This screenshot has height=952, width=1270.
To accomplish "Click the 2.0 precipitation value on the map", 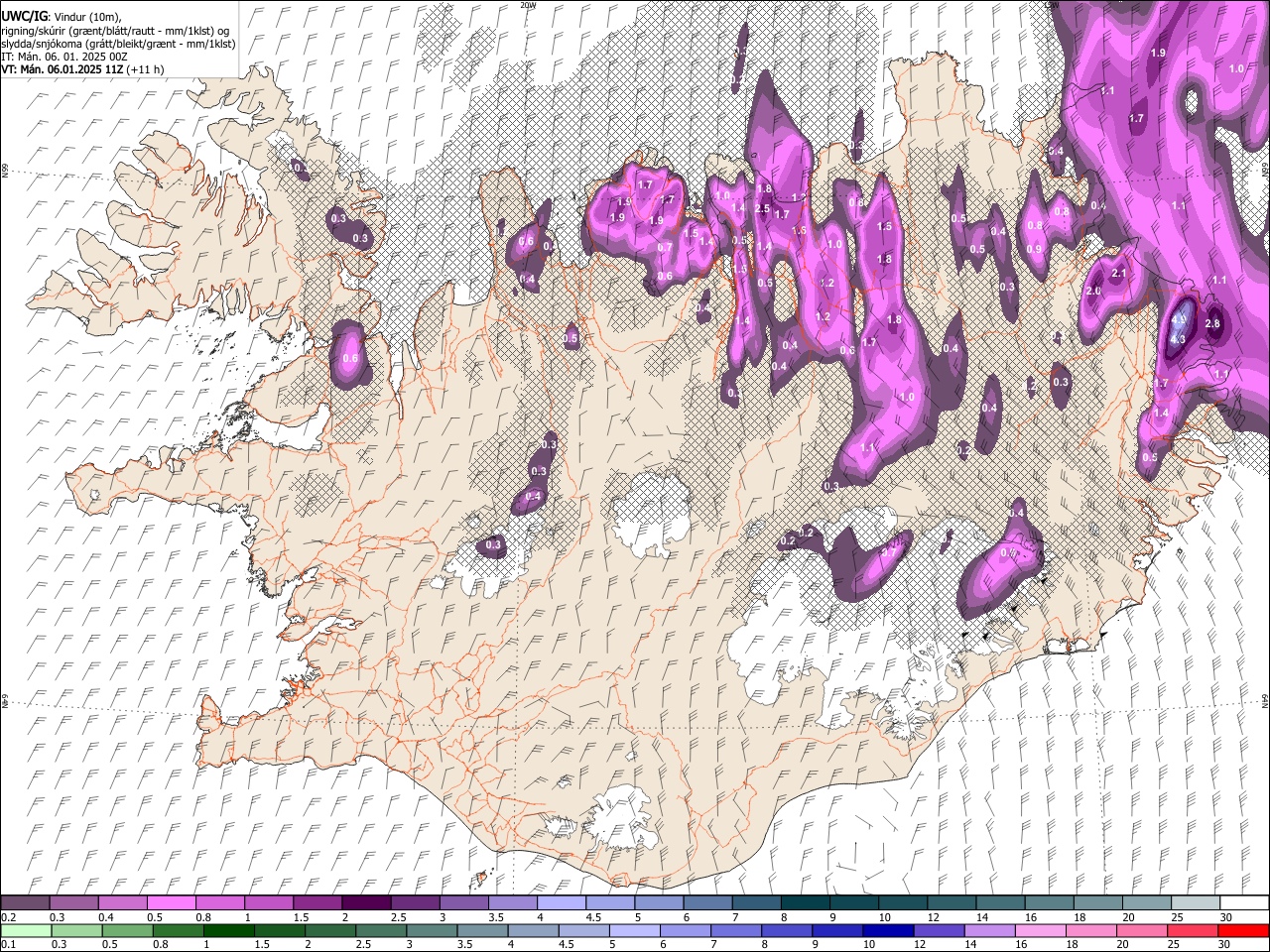I will tap(1093, 291).
